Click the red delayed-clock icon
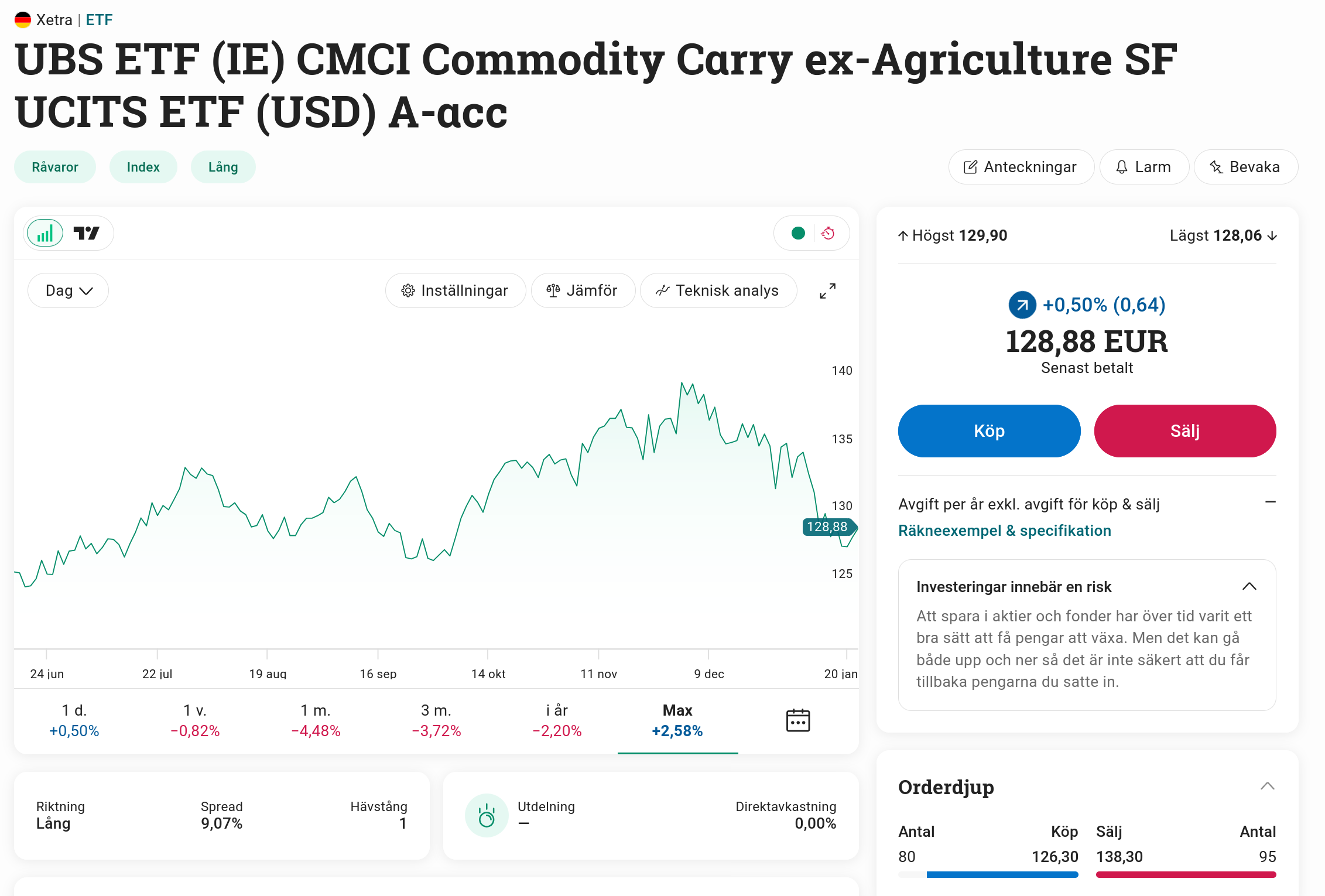The height and width of the screenshot is (896, 1325). pos(828,233)
